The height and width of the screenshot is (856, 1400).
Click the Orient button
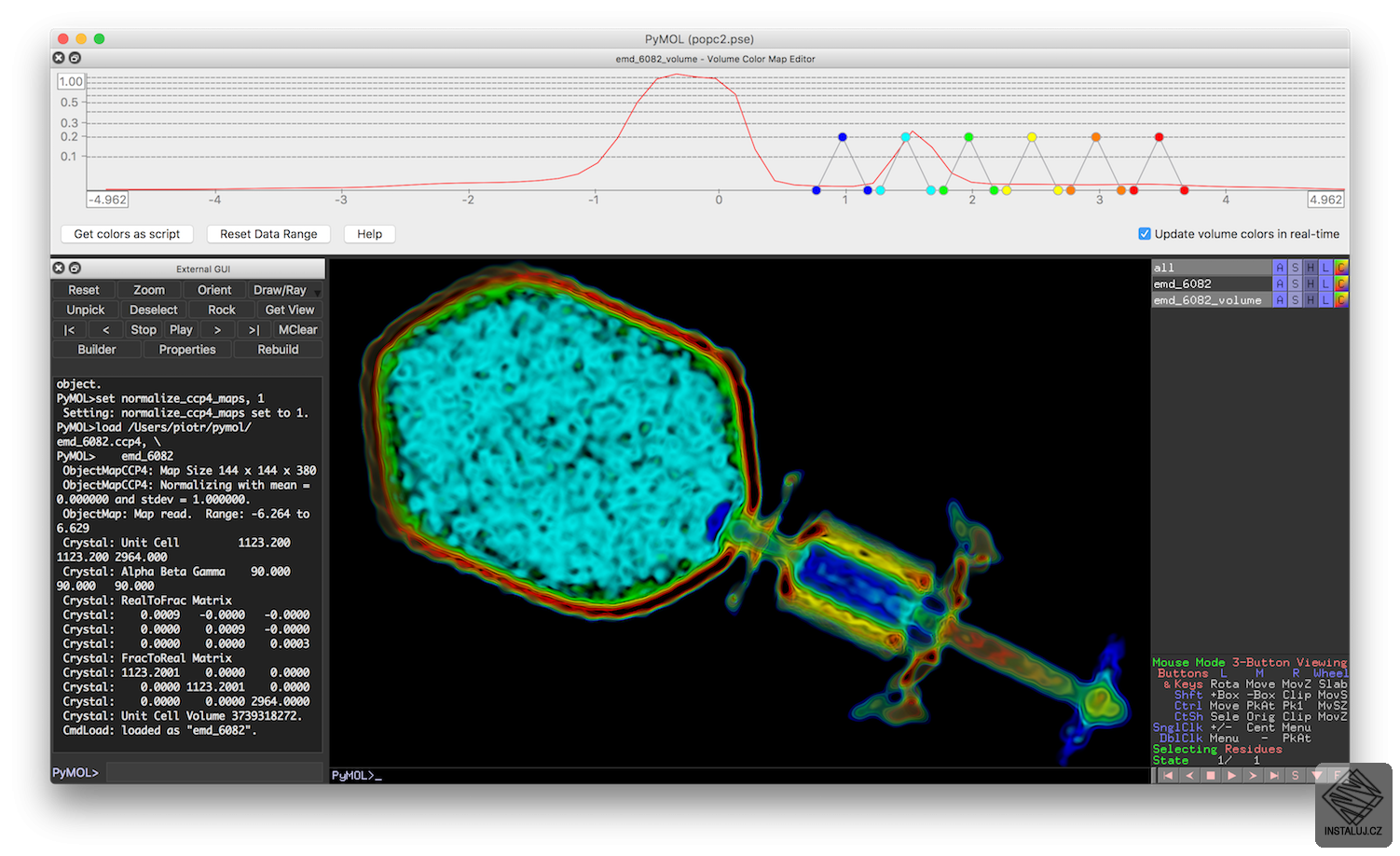point(214,290)
